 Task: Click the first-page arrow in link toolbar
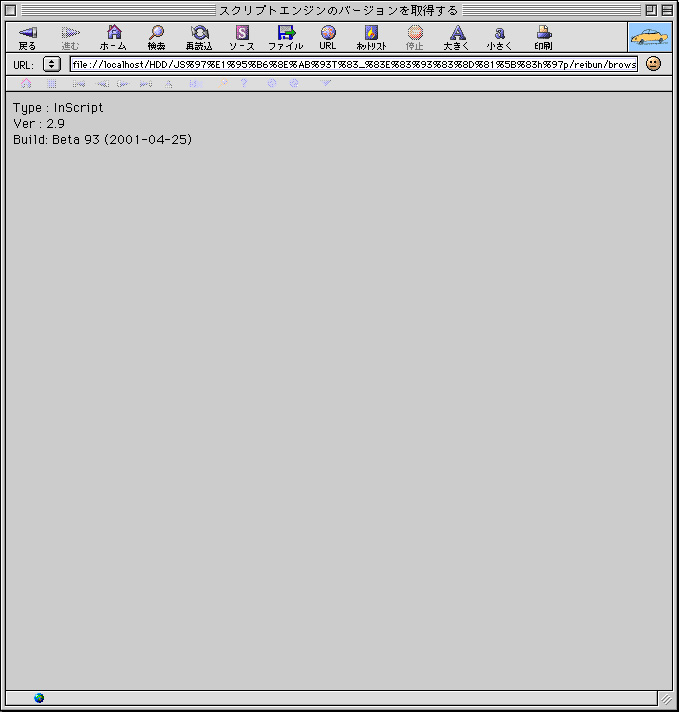click(x=79, y=84)
